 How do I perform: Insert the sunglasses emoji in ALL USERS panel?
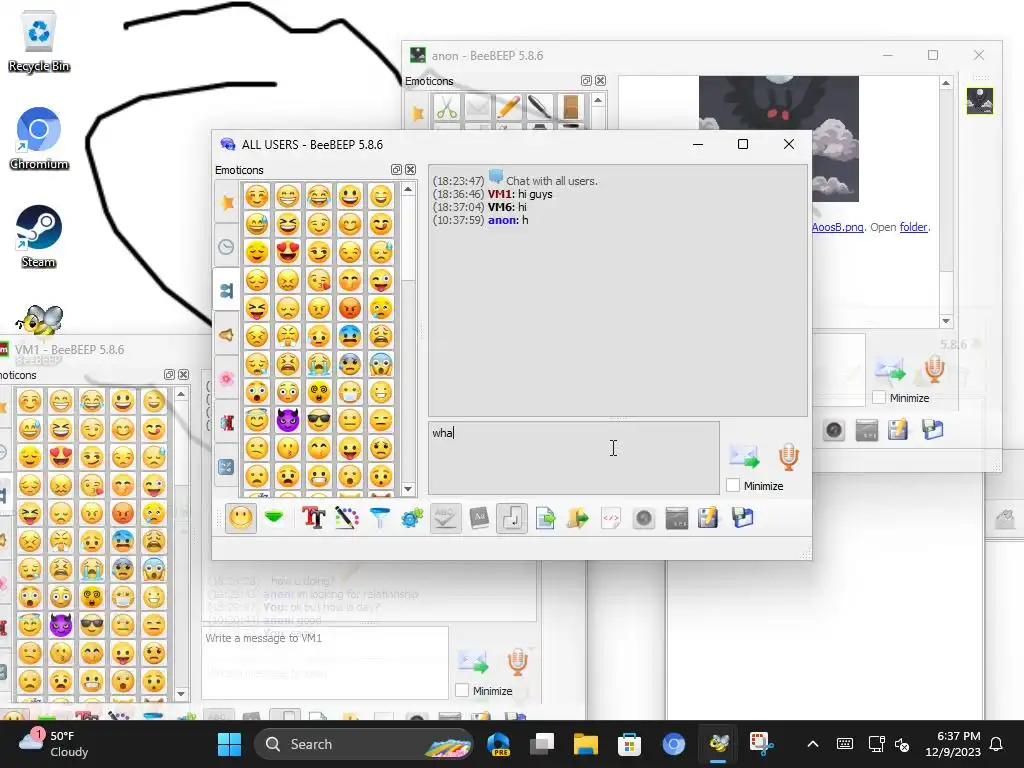coord(319,420)
